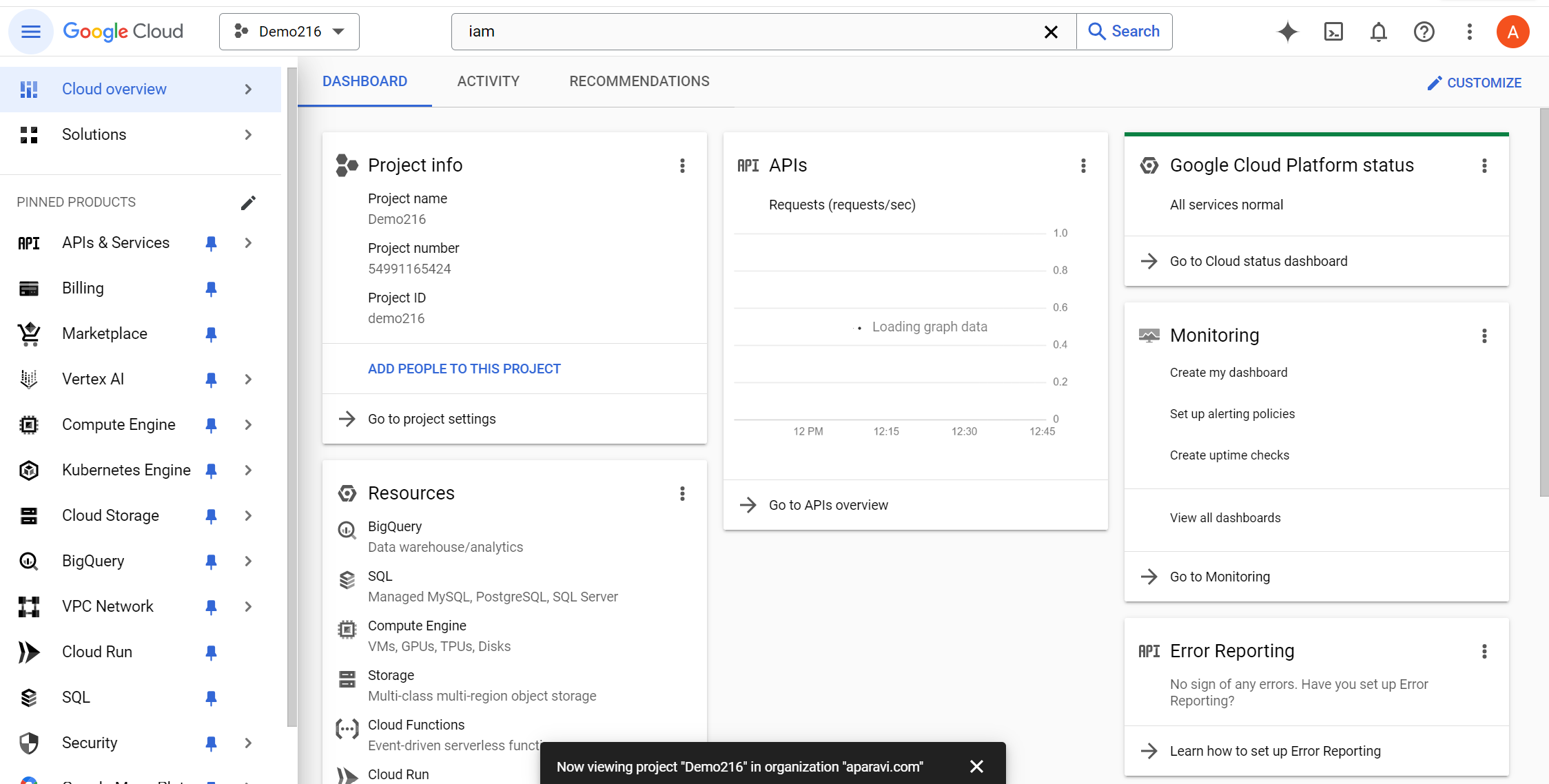Activate Cloud Shell terminal icon
Image resolution: width=1549 pixels, height=784 pixels.
click(x=1333, y=32)
